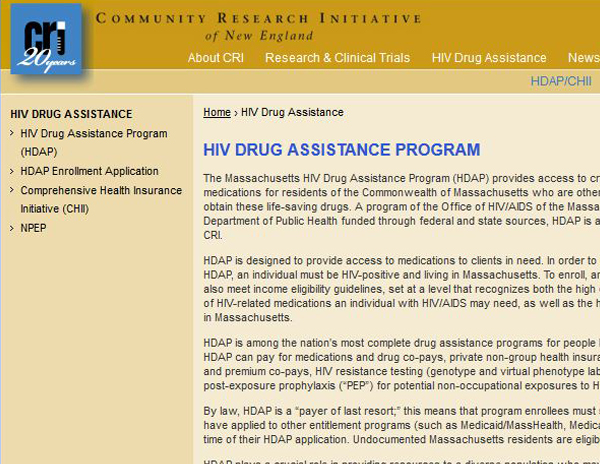The height and width of the screenshot is (464, 600).
Task: Click the arrow beside Comprehensive Health Insurance
Action: (x=12, y=190)
